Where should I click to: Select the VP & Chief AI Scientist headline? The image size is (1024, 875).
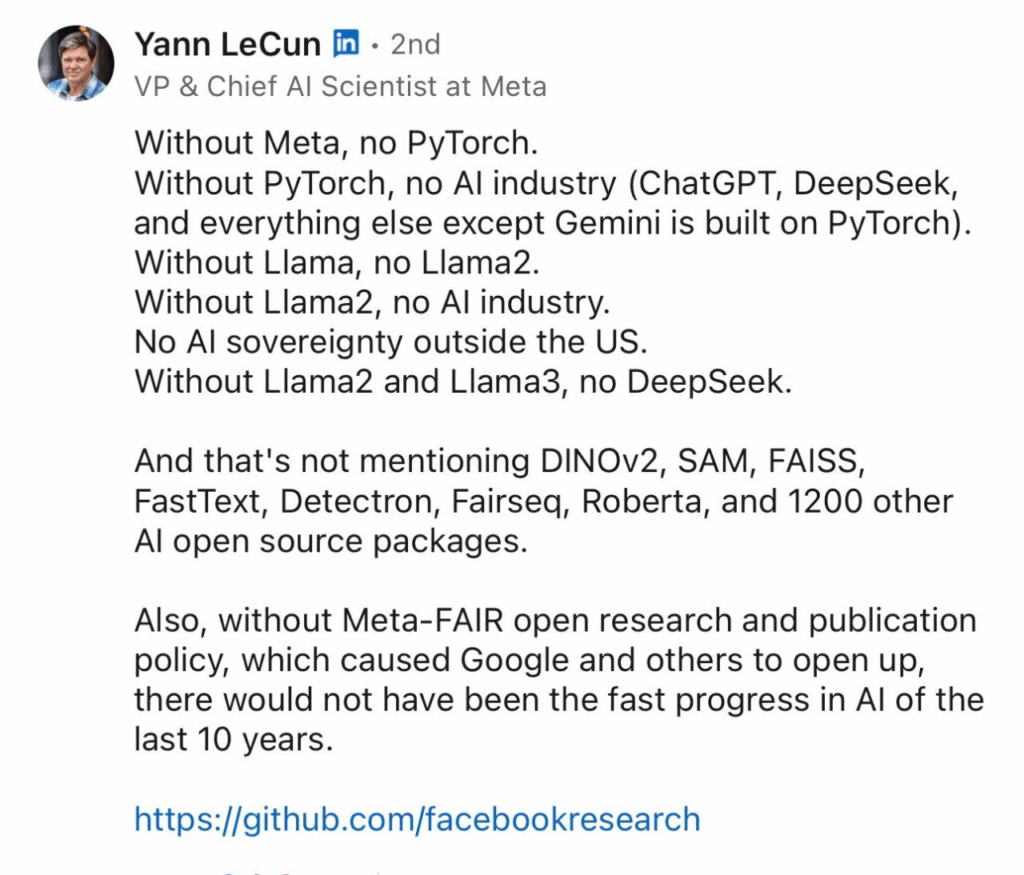[340, 86]
